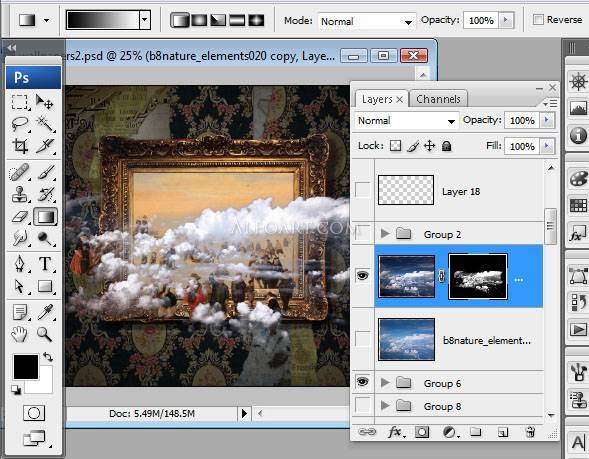Toggle lock transparent pixels
Screen dimensions: 589x459
(395, 146)
